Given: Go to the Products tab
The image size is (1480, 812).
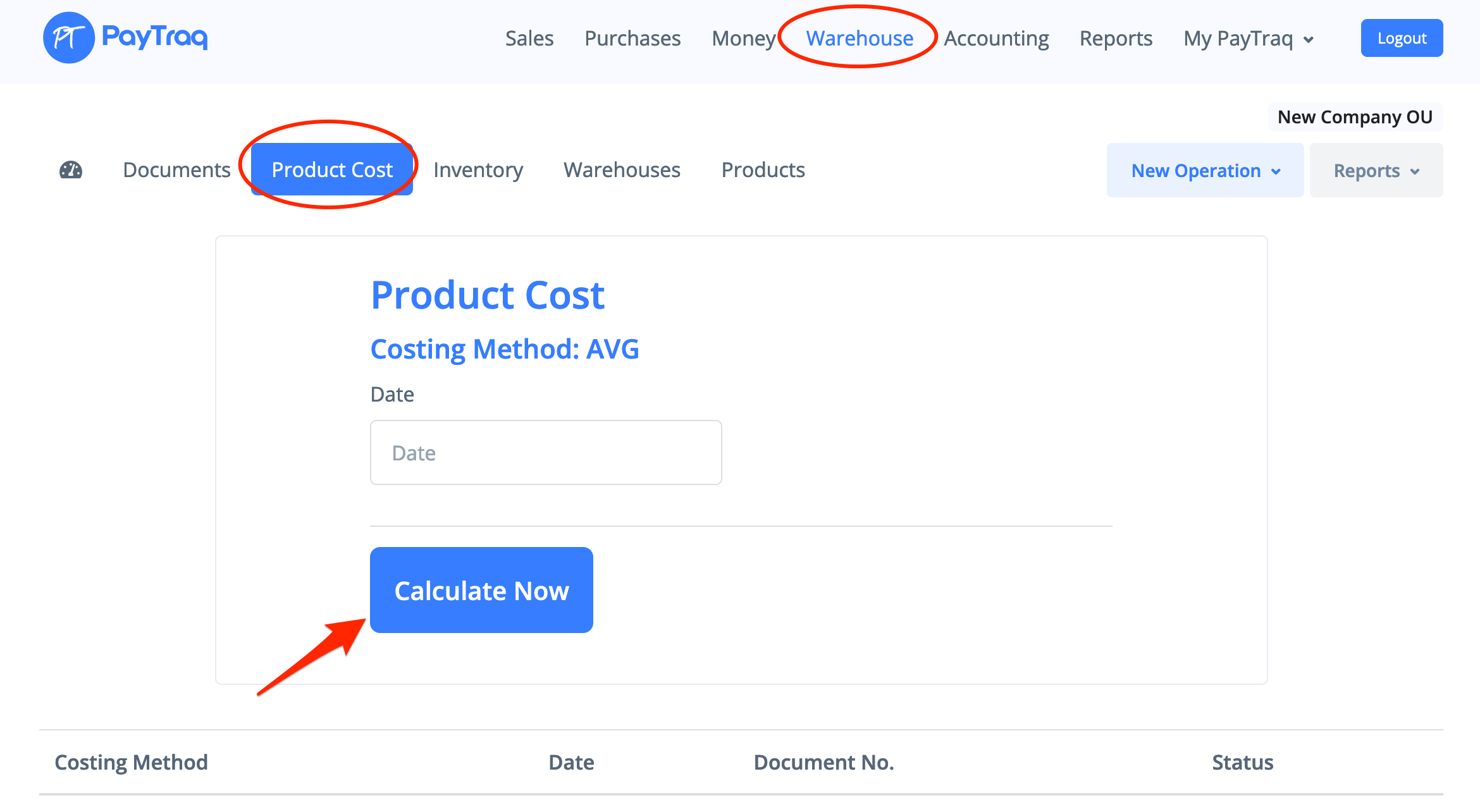Looking at the screenshot, I should click(x=763, y=170).
